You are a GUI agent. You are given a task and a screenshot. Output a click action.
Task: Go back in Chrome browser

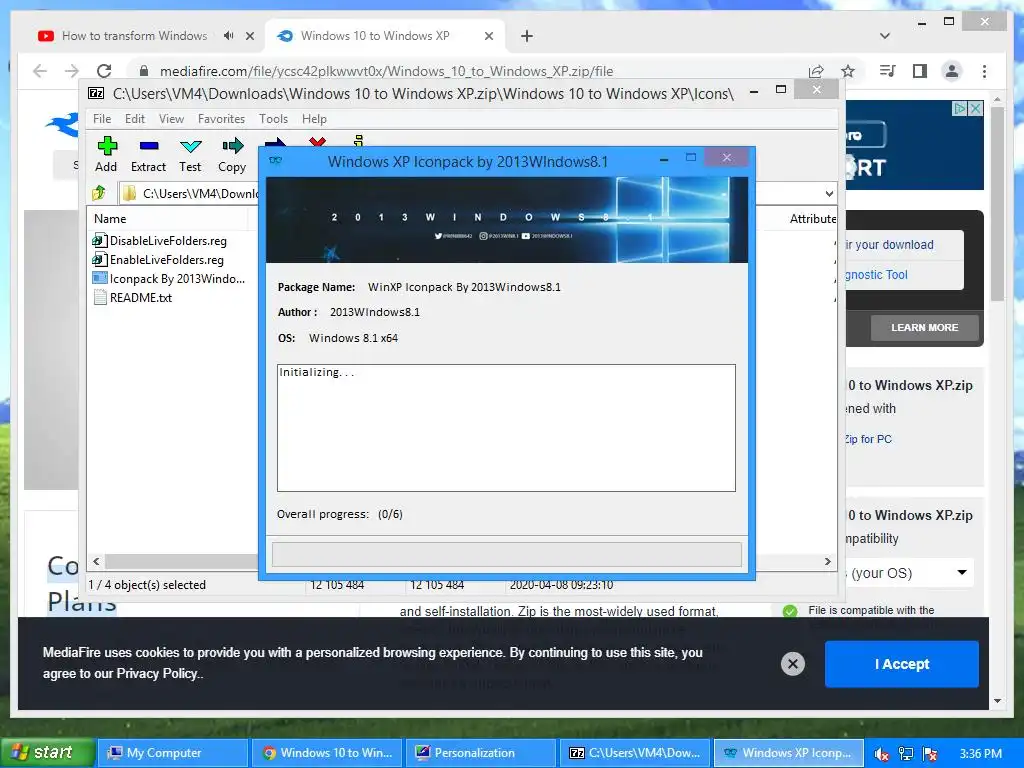(x=40, y=71)
